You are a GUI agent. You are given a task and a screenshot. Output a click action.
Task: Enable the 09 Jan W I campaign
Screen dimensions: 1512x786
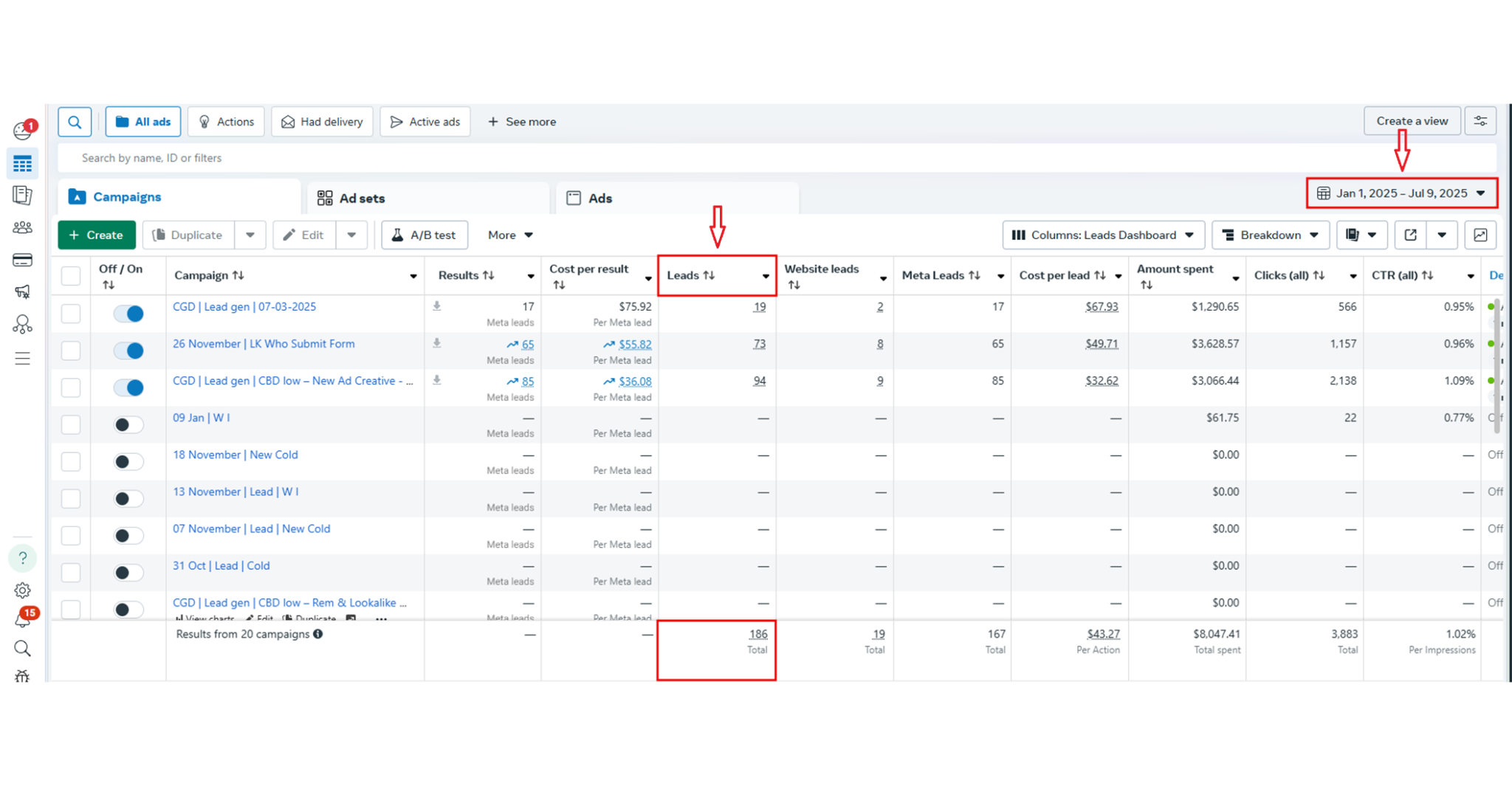(x=128, y=425)
